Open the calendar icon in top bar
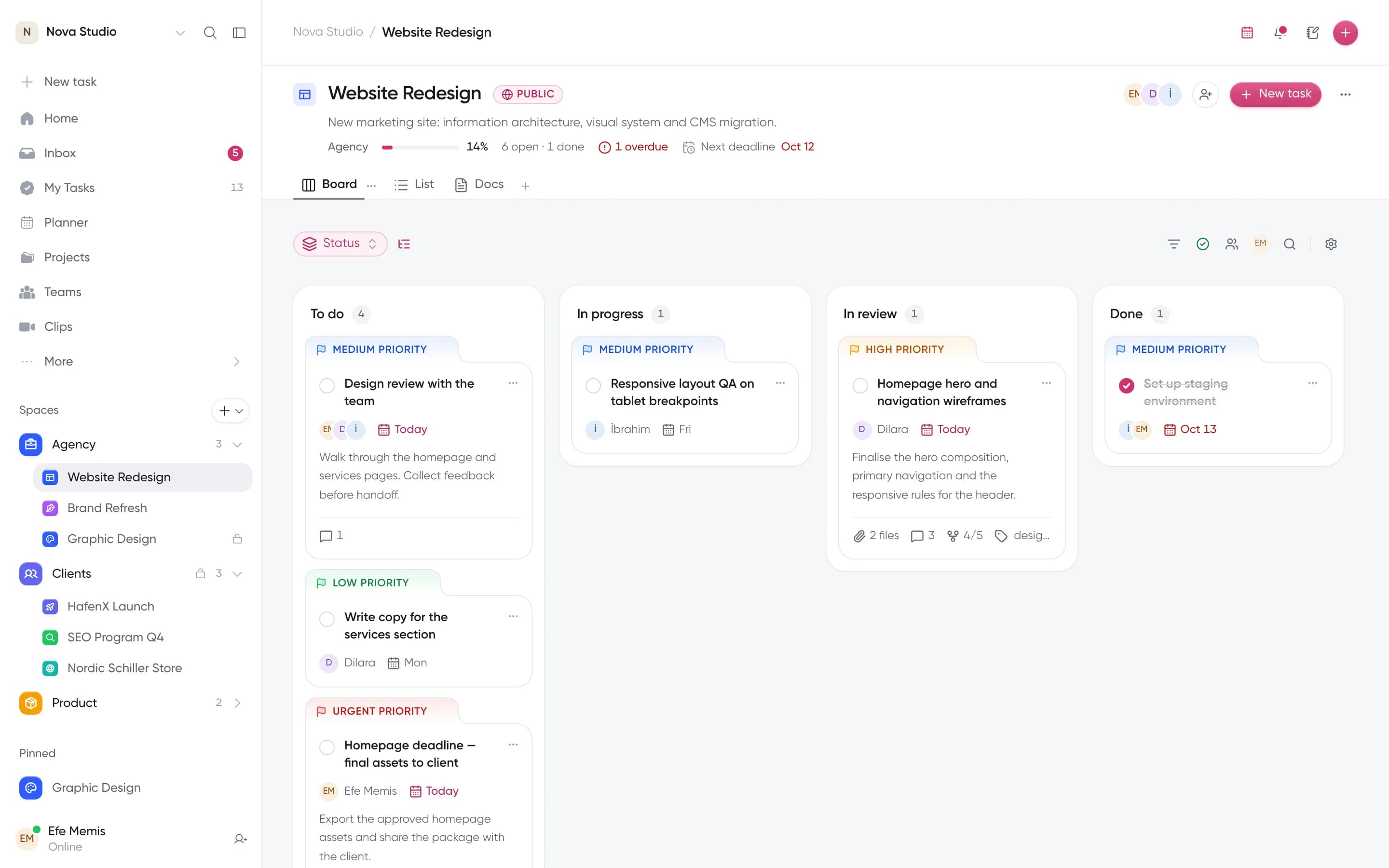 point(1247,33)
